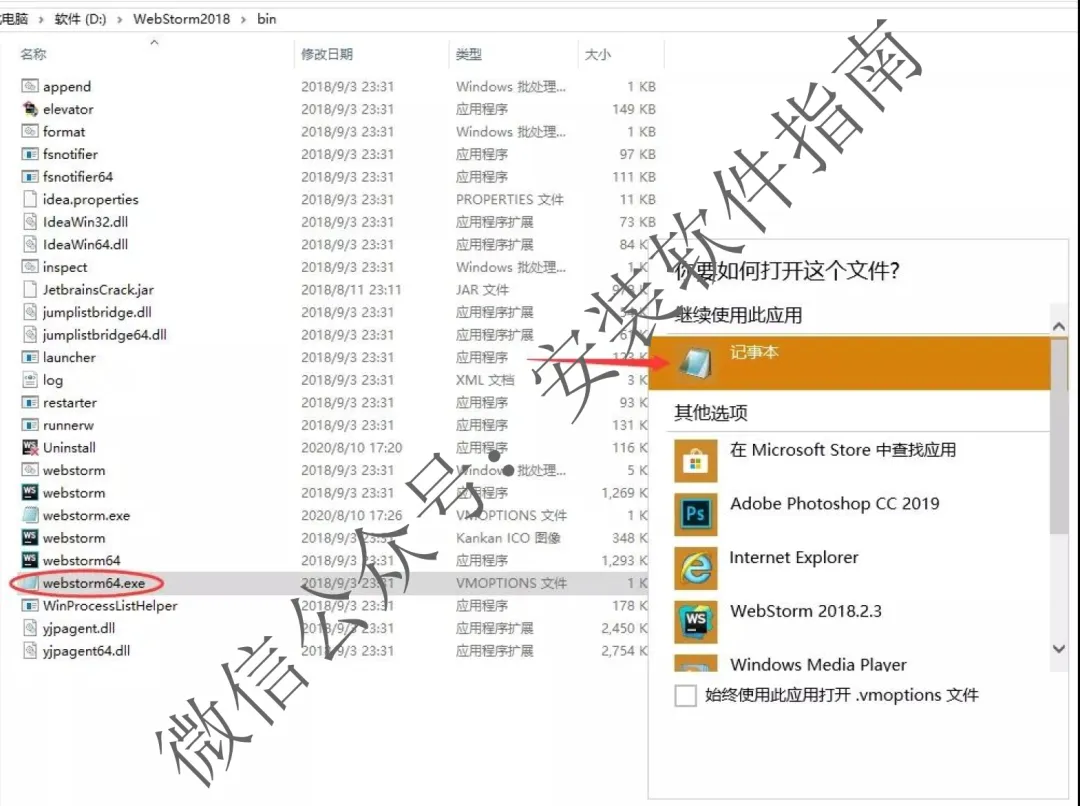
Task: Sort files by 修改日期 column header
Action: click(x=327, y=54)
